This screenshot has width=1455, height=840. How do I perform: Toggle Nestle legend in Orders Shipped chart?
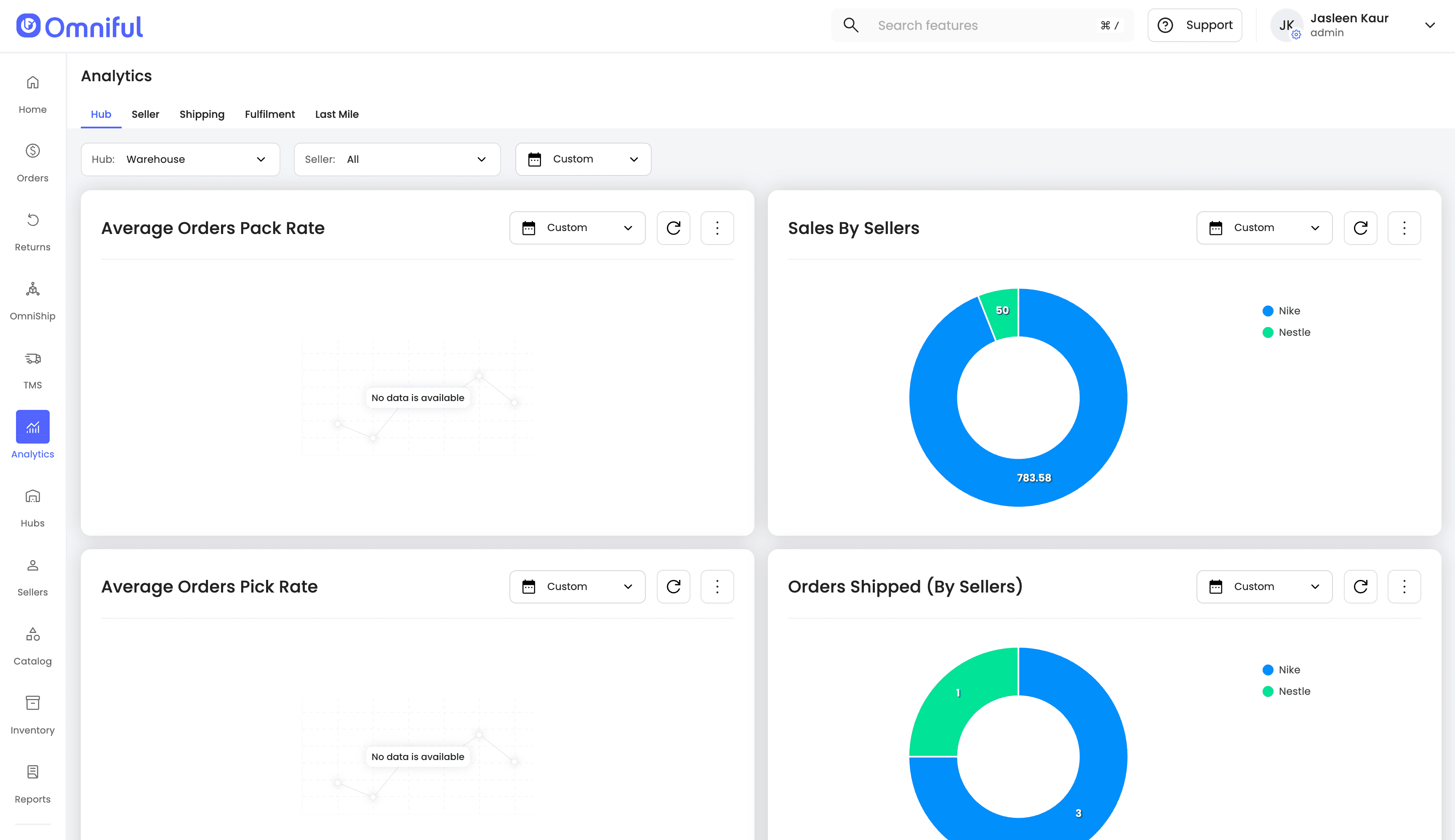point(1286,691)
